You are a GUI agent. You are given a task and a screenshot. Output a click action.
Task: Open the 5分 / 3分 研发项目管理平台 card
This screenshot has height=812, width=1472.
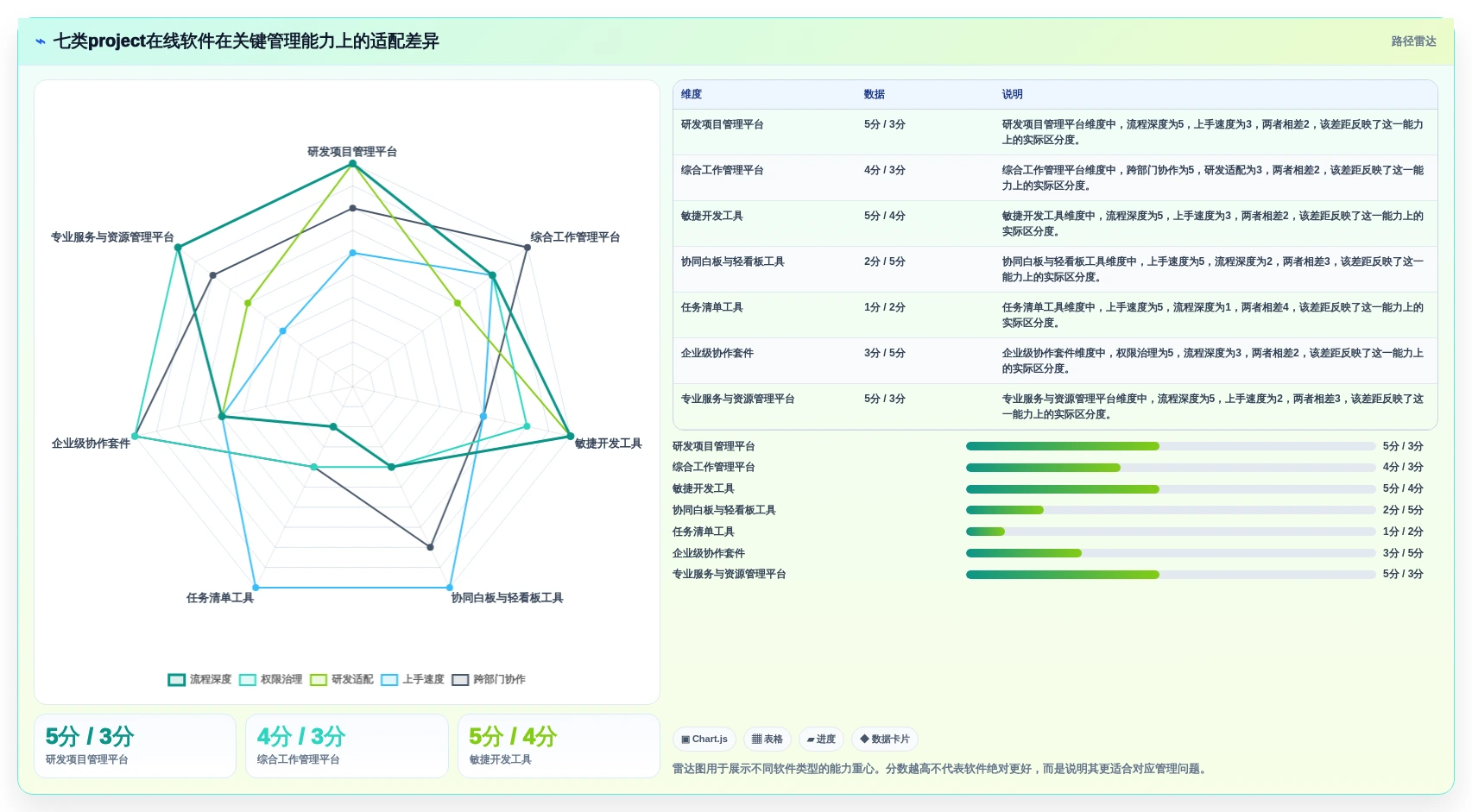(135, 746)
